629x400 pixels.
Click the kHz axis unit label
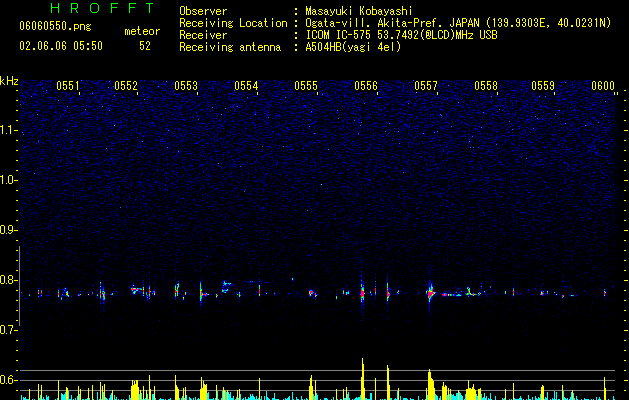[9, 81]
